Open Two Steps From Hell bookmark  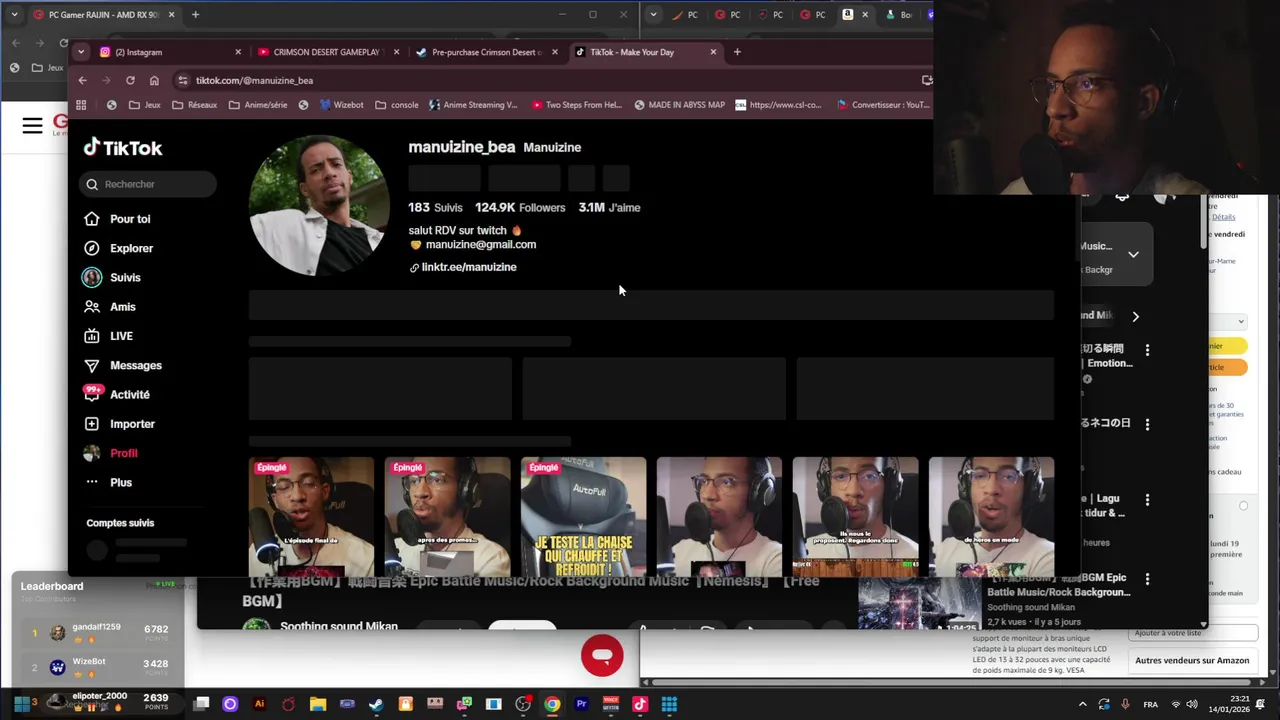coord(577,105)
